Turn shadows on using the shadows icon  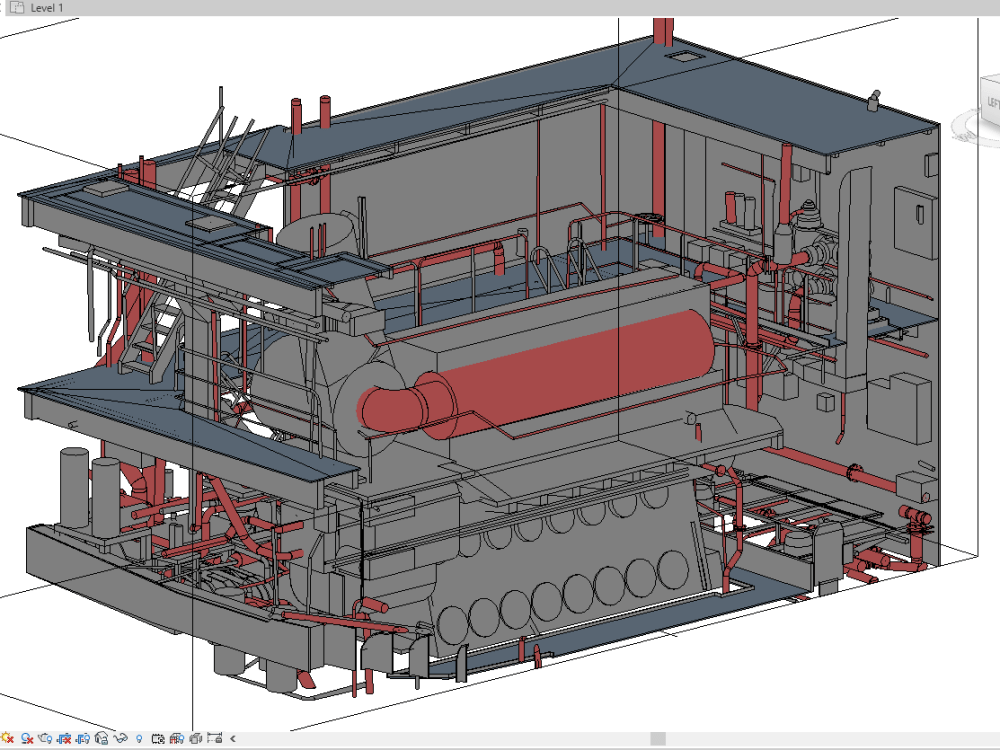[x=26, y=740]
